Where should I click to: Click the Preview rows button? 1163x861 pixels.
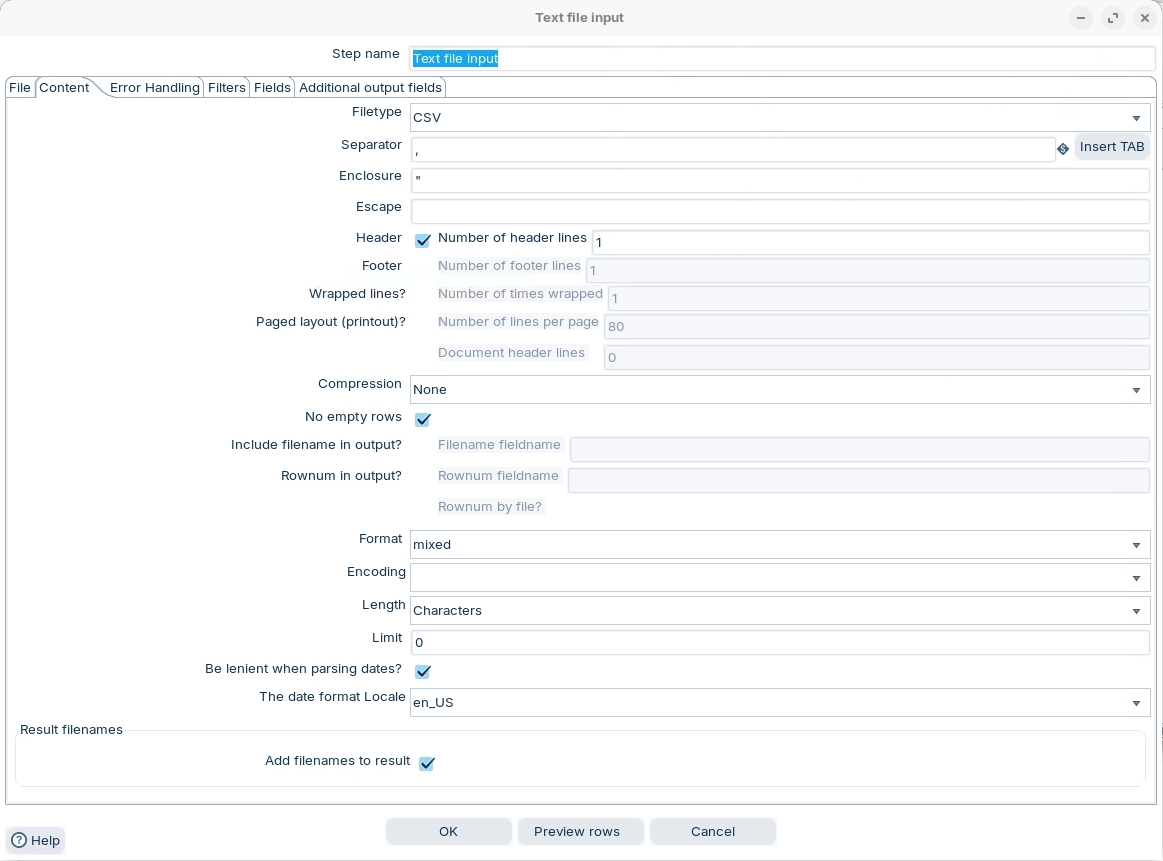pos(577,832)
